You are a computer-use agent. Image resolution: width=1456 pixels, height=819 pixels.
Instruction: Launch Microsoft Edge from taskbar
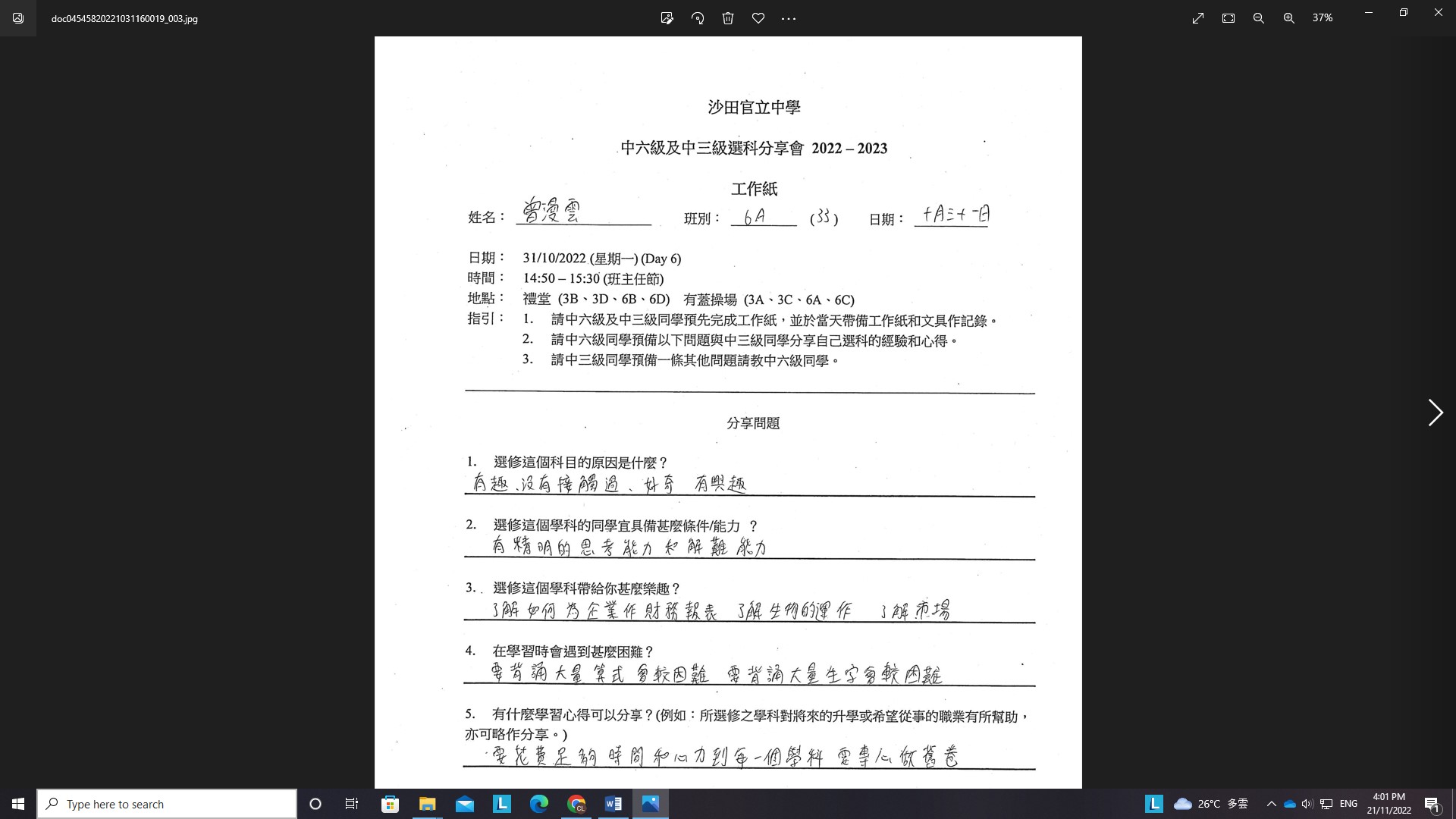pos(539,804)
